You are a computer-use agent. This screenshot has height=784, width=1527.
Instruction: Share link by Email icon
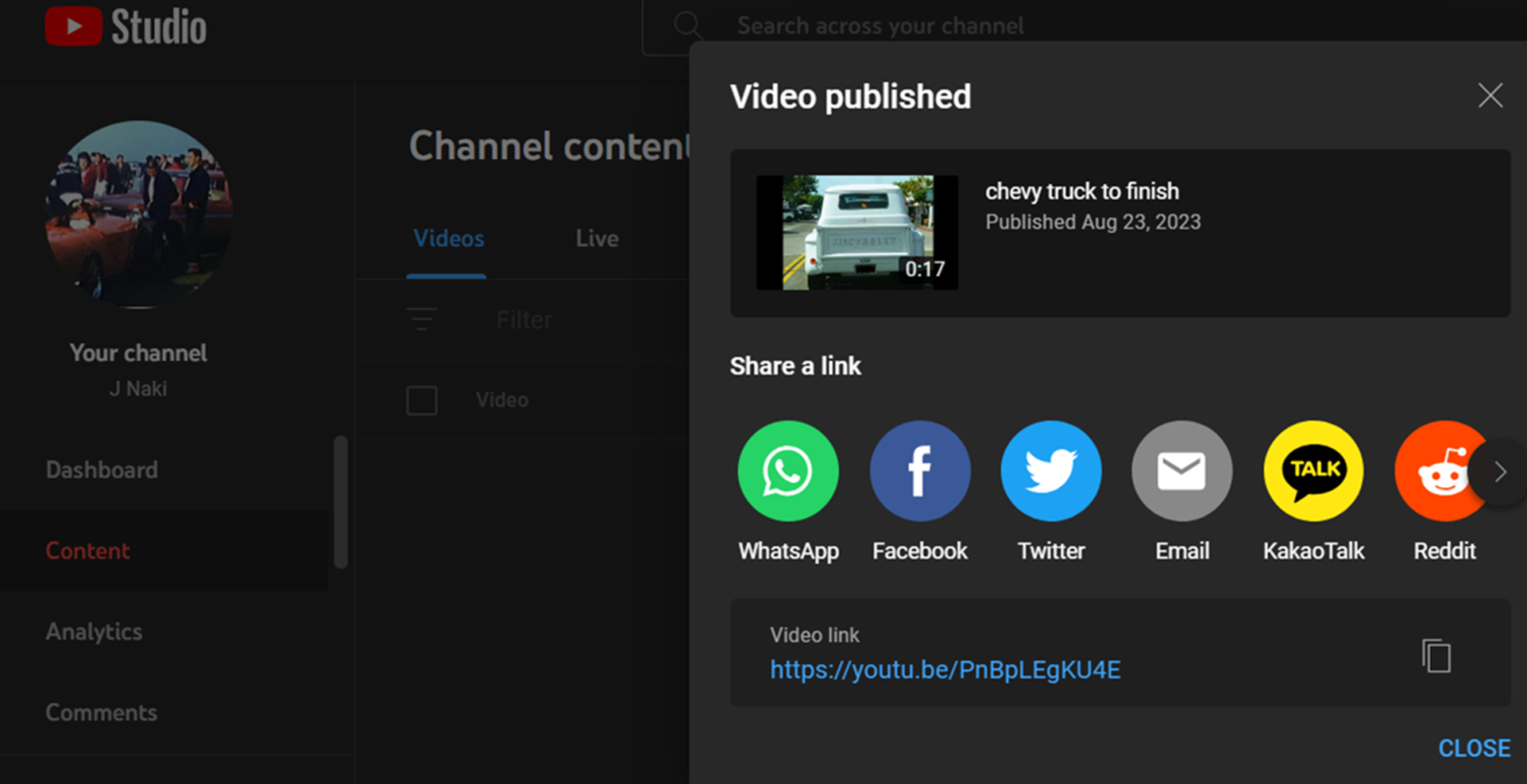pos(1182,471)
